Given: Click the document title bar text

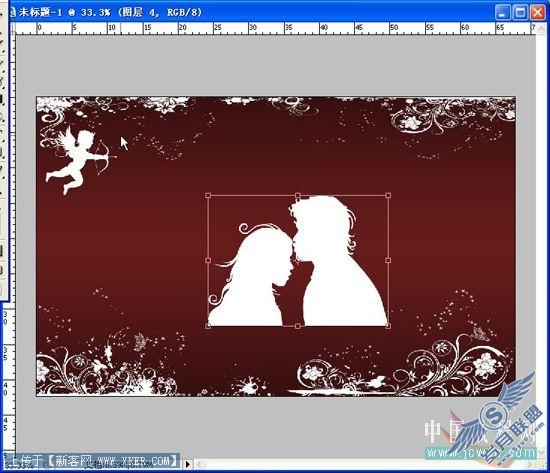Looking at the screenshot, I should [110, 12].
